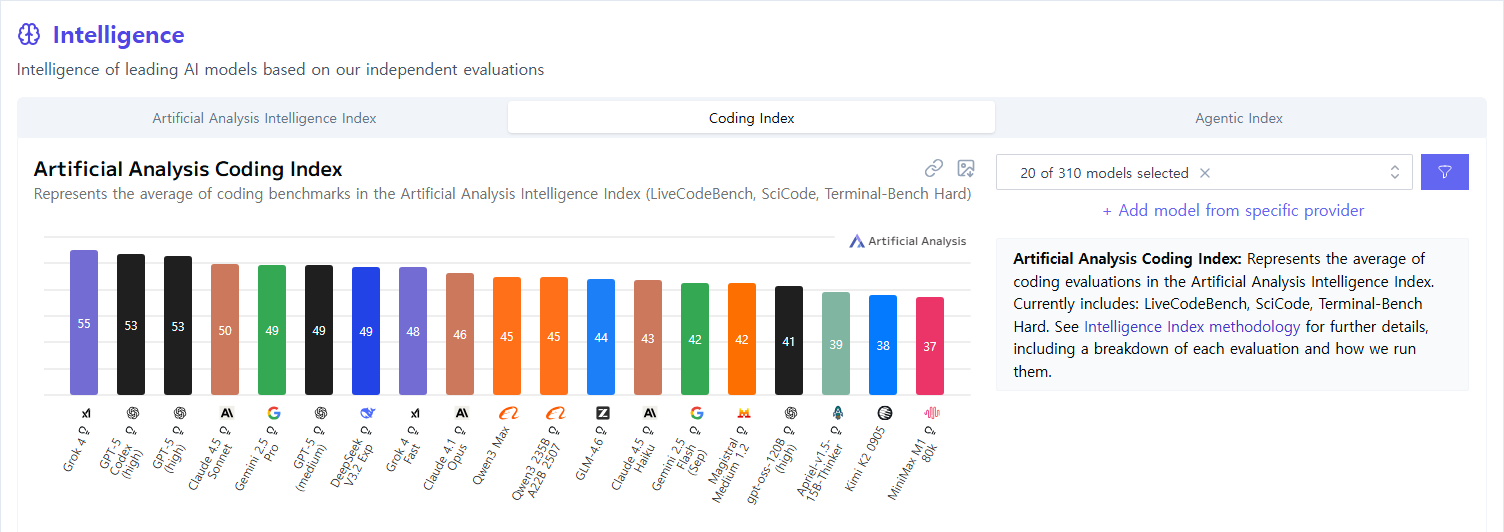
Task: Click Add model from specific provider
Action: (x=1233, y=211)
